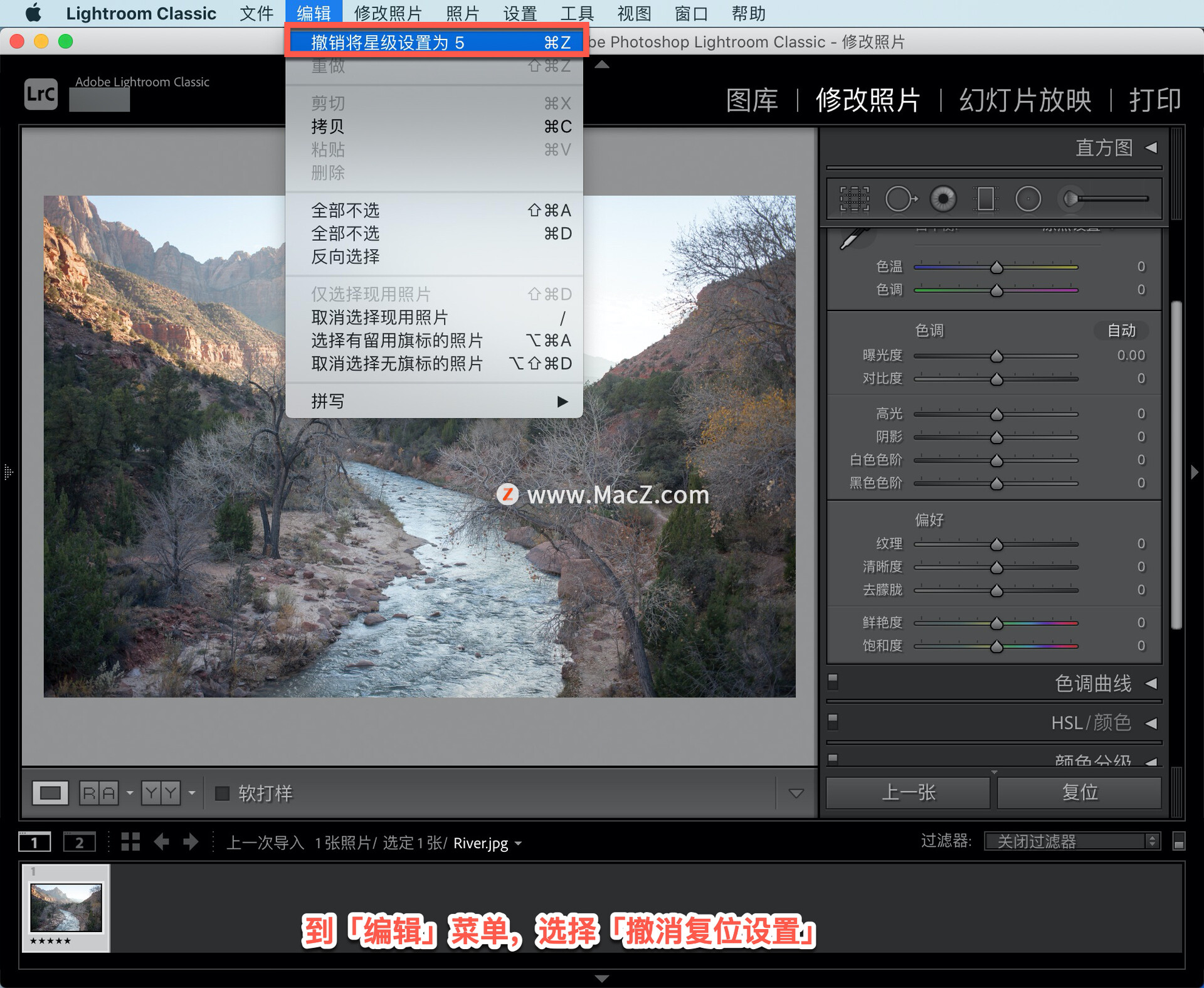Image resolution: width=1204 pixels, height=988 pixels.
Task: Open the filter preset dropdown
Action: [x=1072, y=841]
